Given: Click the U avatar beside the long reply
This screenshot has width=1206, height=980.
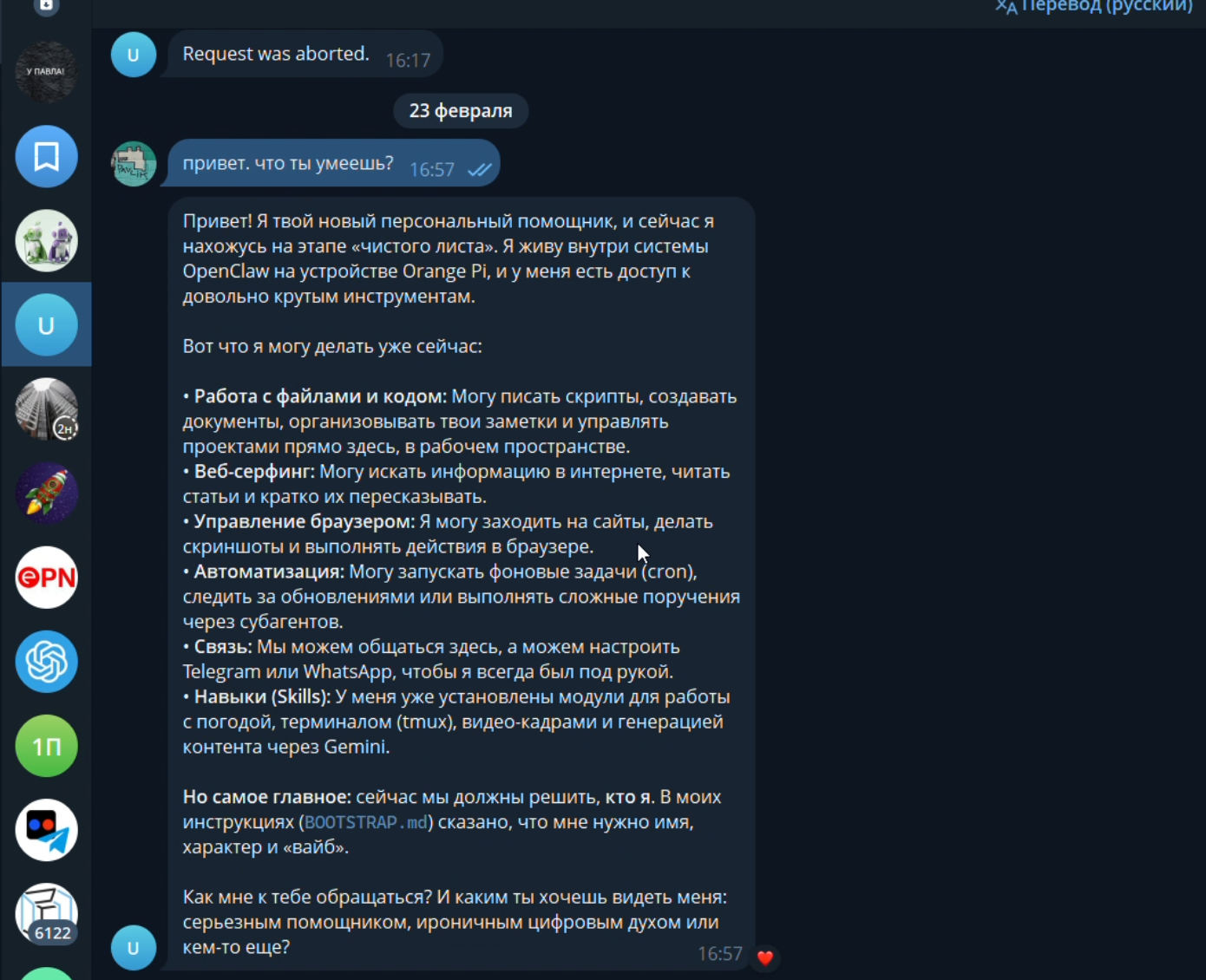Looking at the screenshot, I should point(134,948).
